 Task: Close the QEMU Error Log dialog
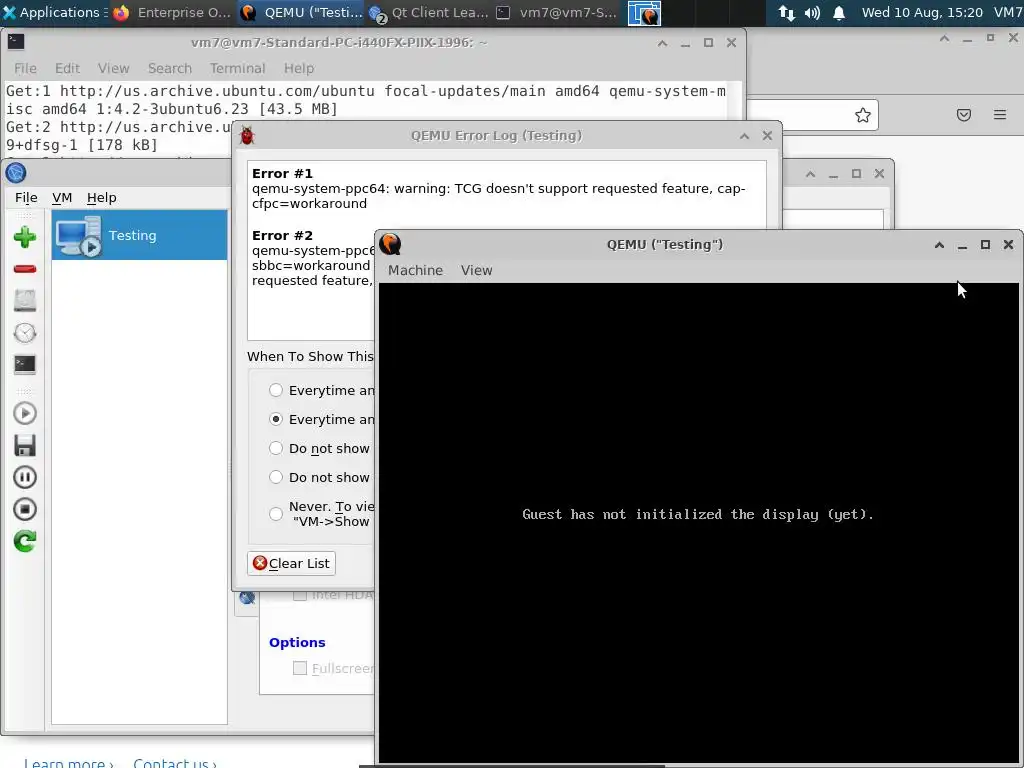point(767,136)
